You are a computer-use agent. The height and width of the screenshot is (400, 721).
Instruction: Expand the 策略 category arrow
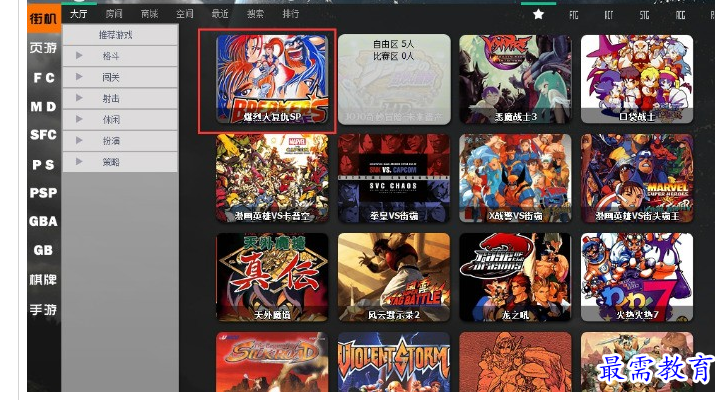coord(79,161)
